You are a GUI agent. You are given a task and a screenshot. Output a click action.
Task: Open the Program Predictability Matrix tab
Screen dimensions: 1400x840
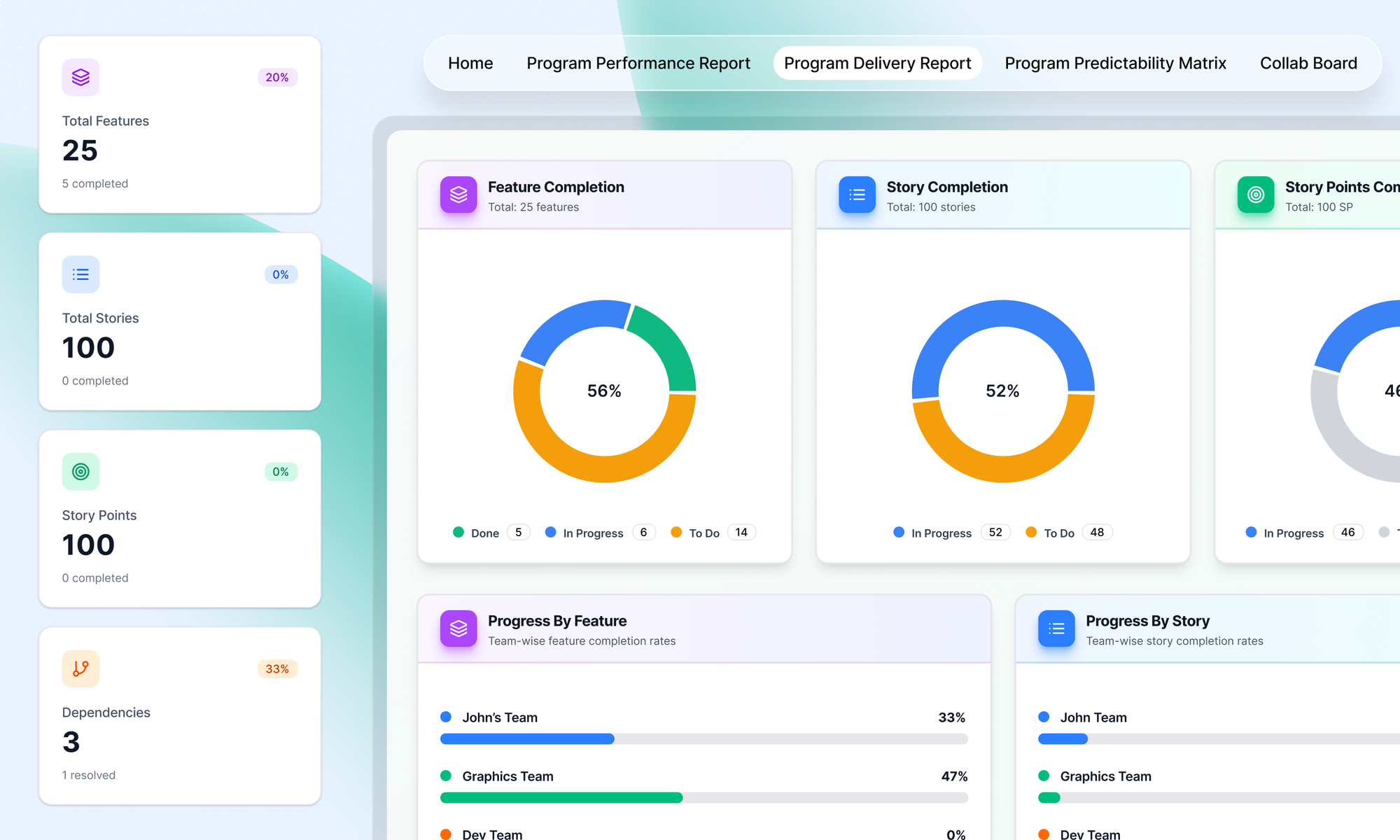tap(1116, 63)
